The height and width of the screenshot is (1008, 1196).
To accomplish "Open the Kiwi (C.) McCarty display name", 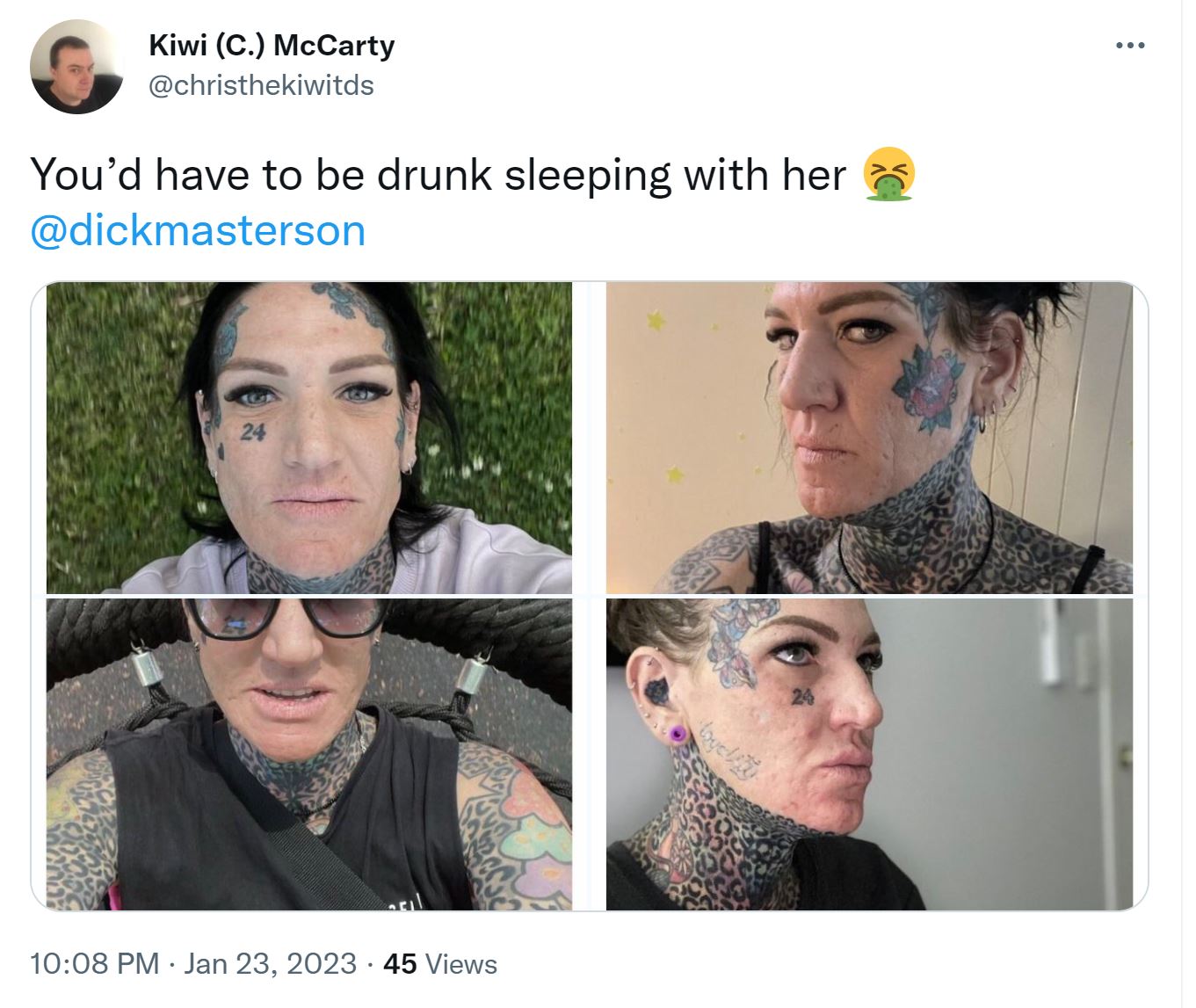I will tap(272, 45).
